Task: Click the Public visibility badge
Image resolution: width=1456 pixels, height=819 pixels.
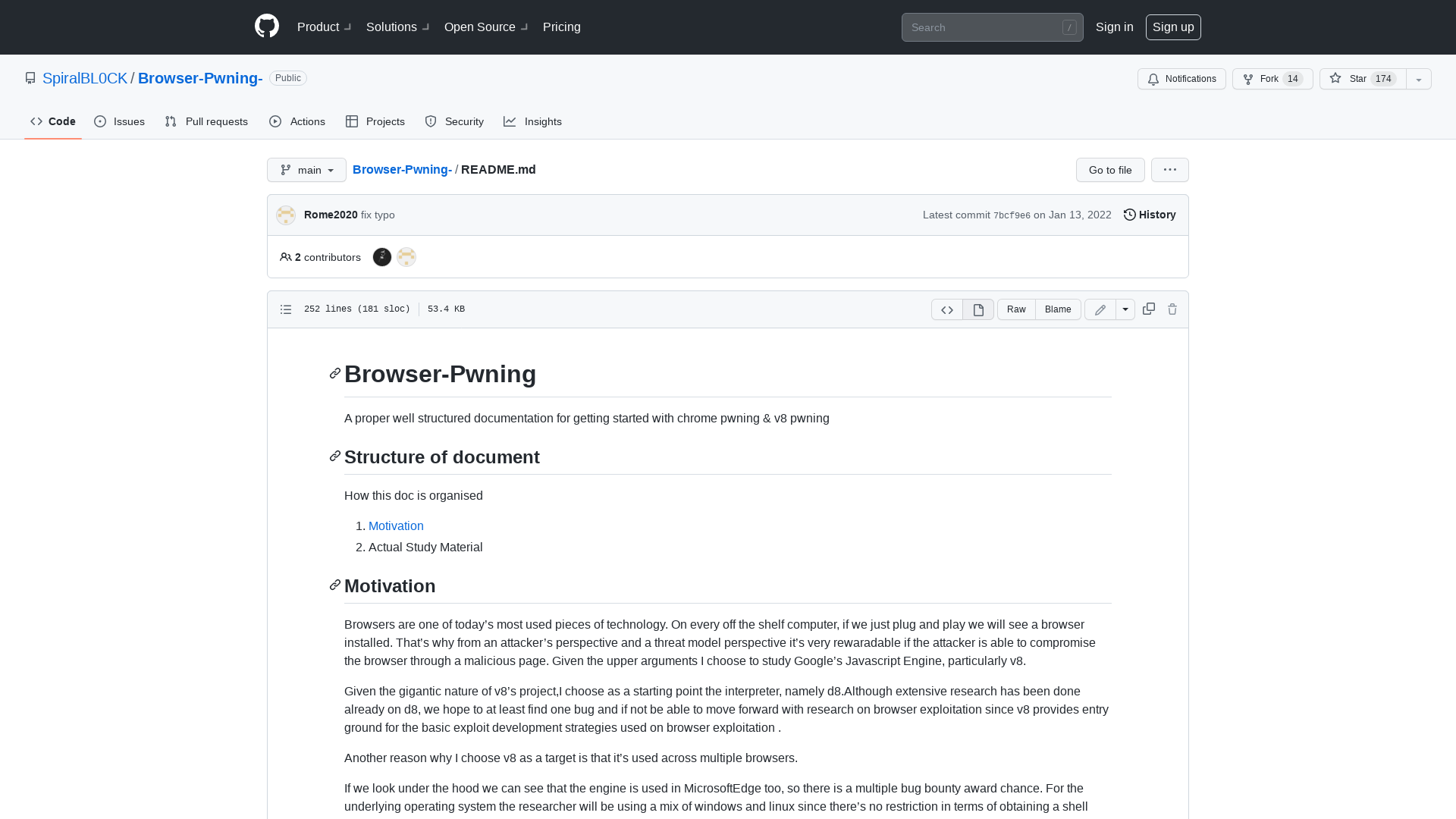Action: 288,78
